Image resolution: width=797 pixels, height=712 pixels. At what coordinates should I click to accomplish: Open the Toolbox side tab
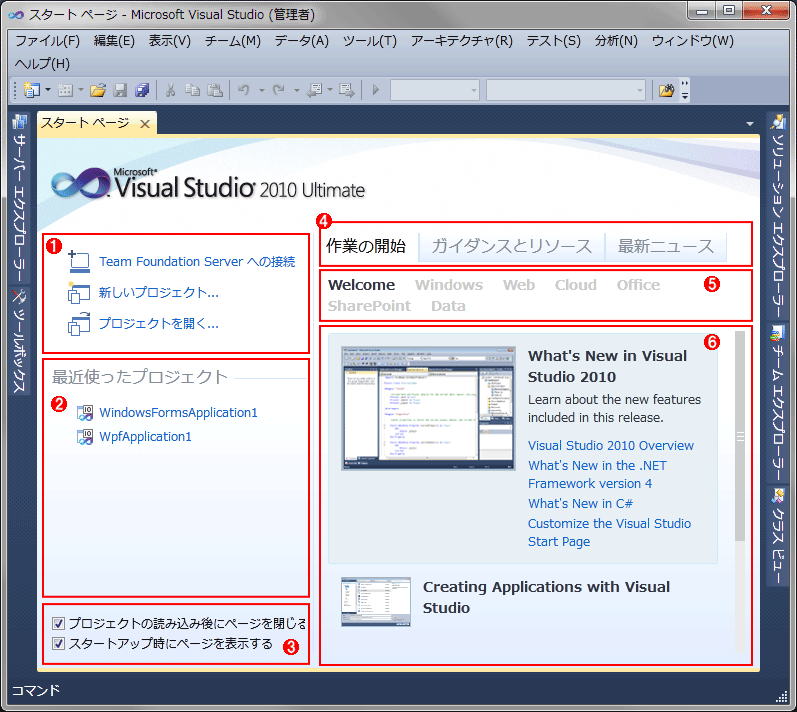(19, 341)
